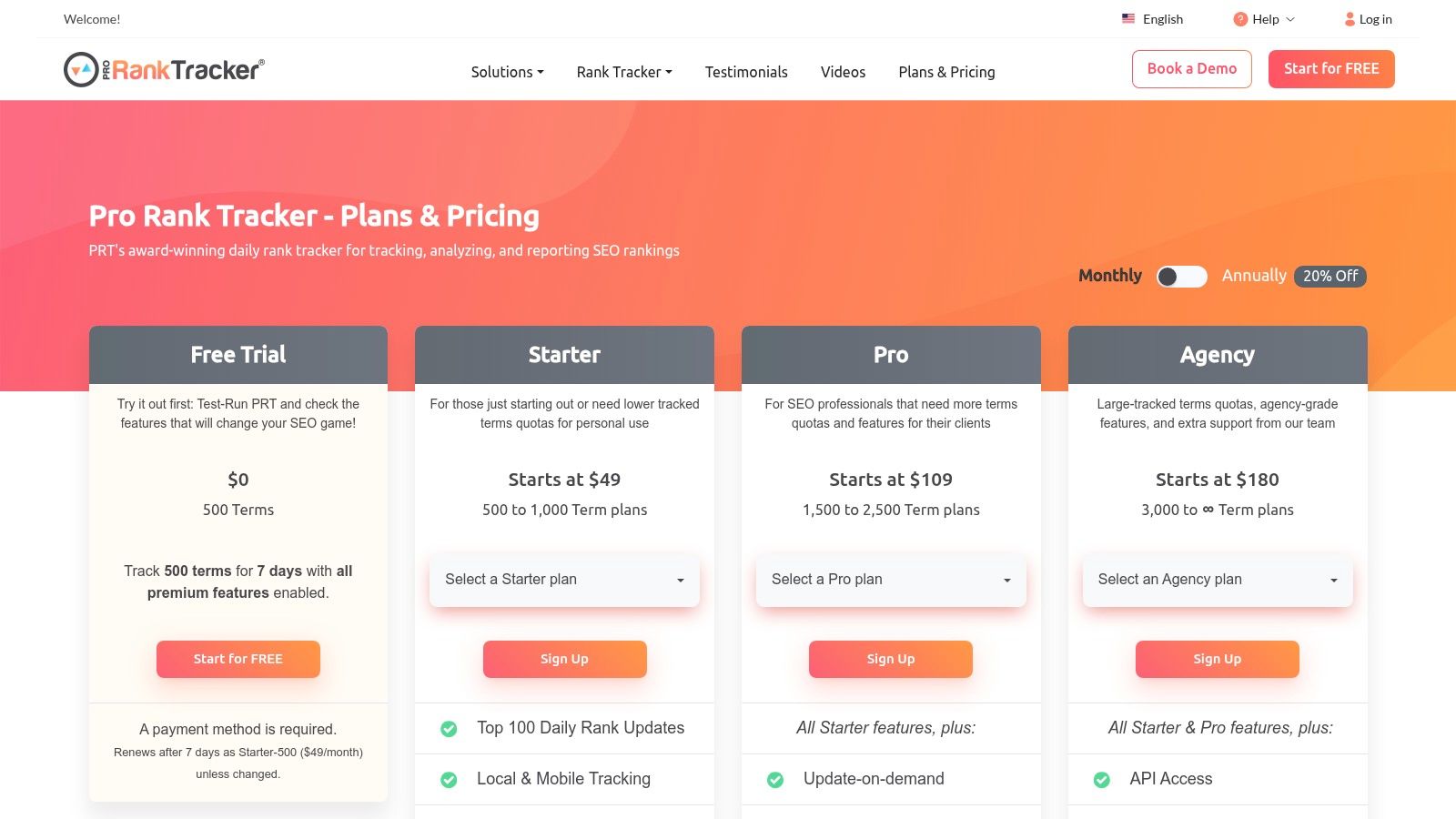Click the green check beside Top 100 Daily Rank Updates
Screen dimensions: 1456x819
449,729
